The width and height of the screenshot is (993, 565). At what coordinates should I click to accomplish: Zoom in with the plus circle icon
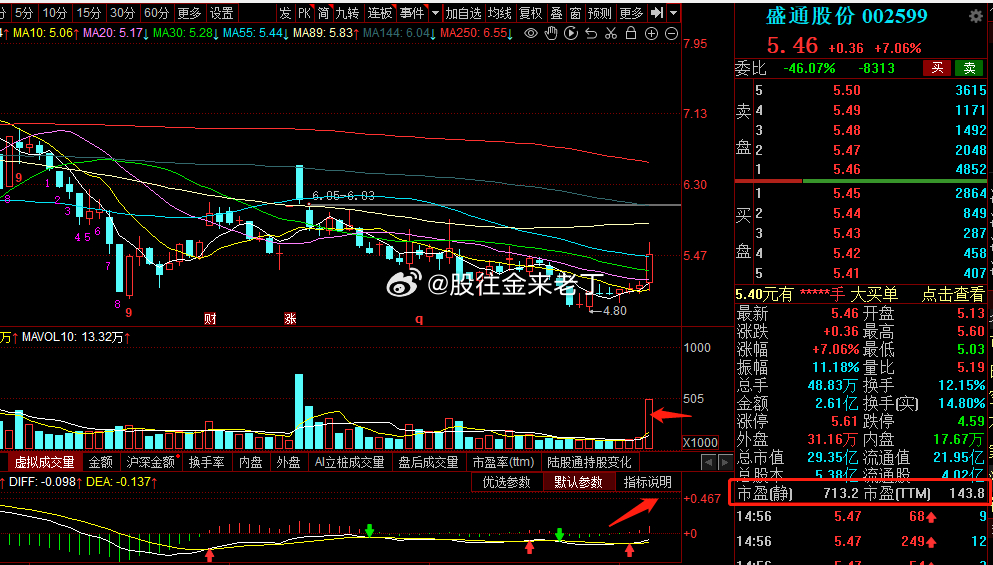(651, 33)
